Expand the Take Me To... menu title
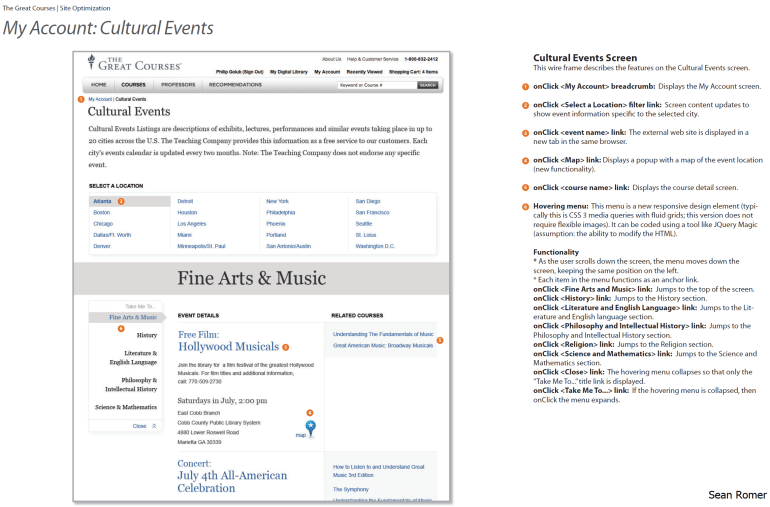This screenshot has width=770, height=507. click(140, 306)
